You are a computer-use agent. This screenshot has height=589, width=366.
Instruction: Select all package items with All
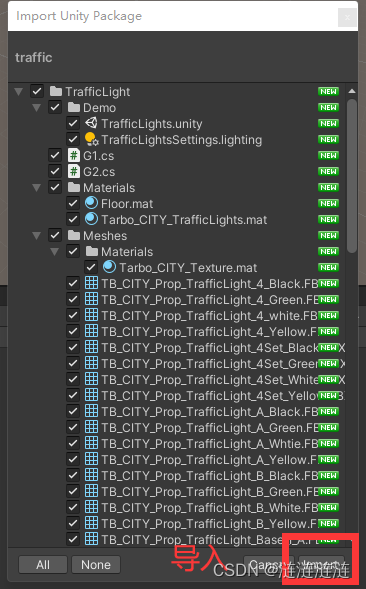(43, 565)
